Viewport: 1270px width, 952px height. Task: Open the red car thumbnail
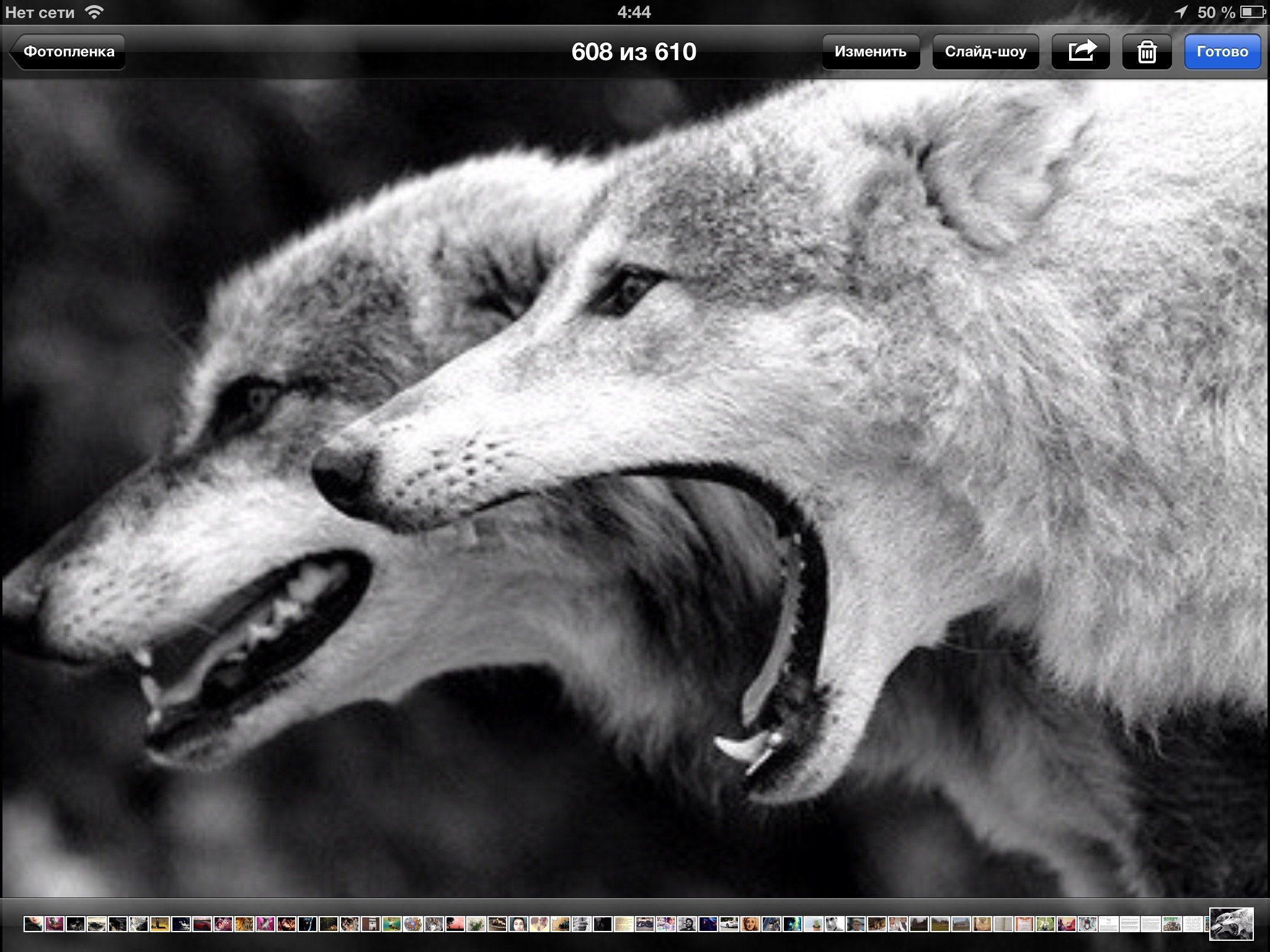point(202,924)
